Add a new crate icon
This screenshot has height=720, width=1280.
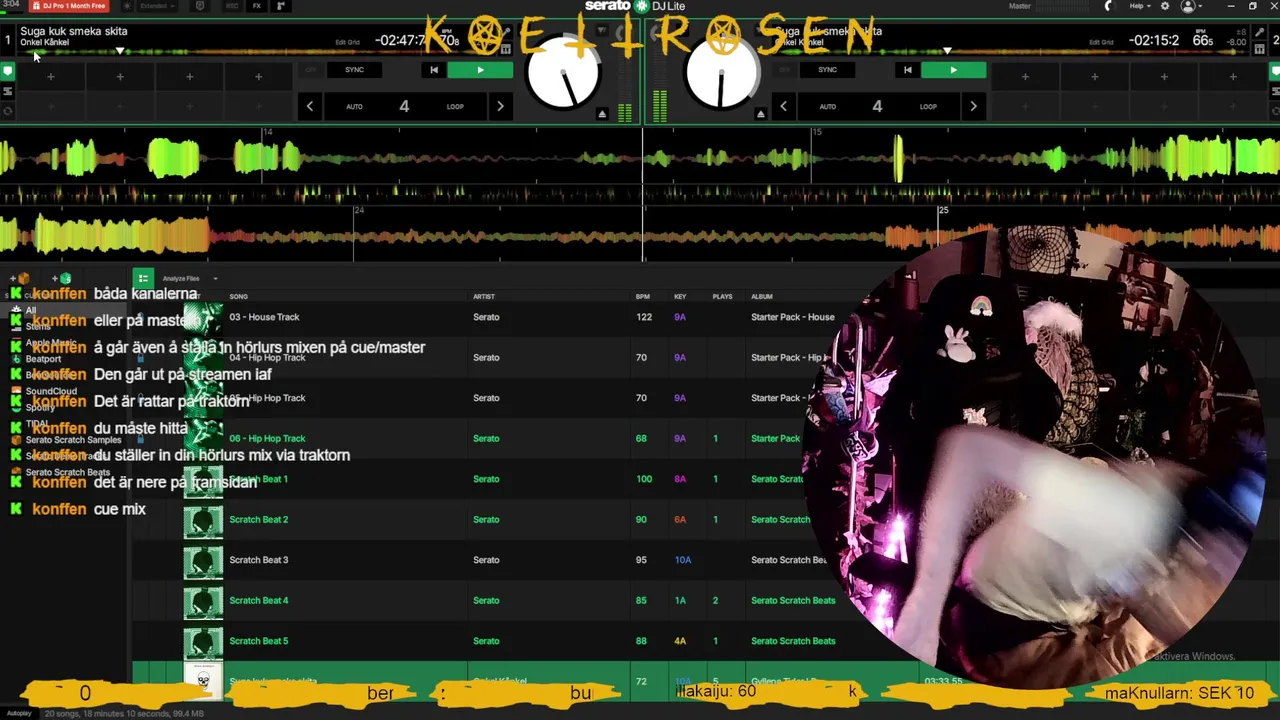point(20,278)
